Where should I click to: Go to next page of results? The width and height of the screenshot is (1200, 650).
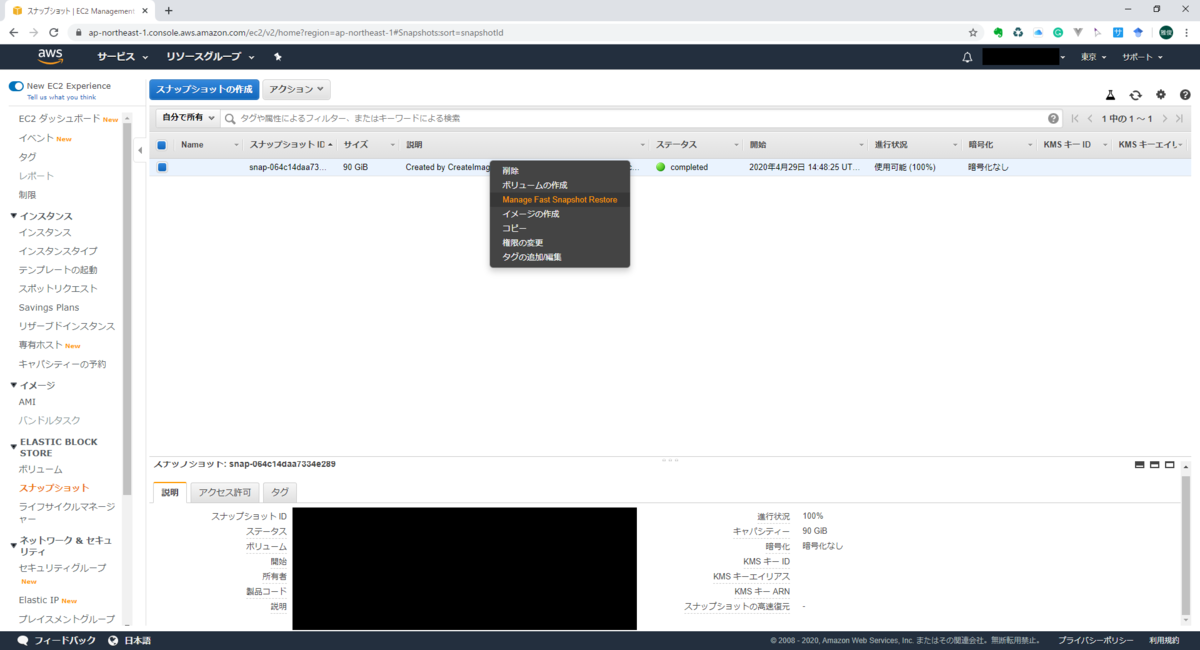pyautogui.click(x=1165, y=118)
